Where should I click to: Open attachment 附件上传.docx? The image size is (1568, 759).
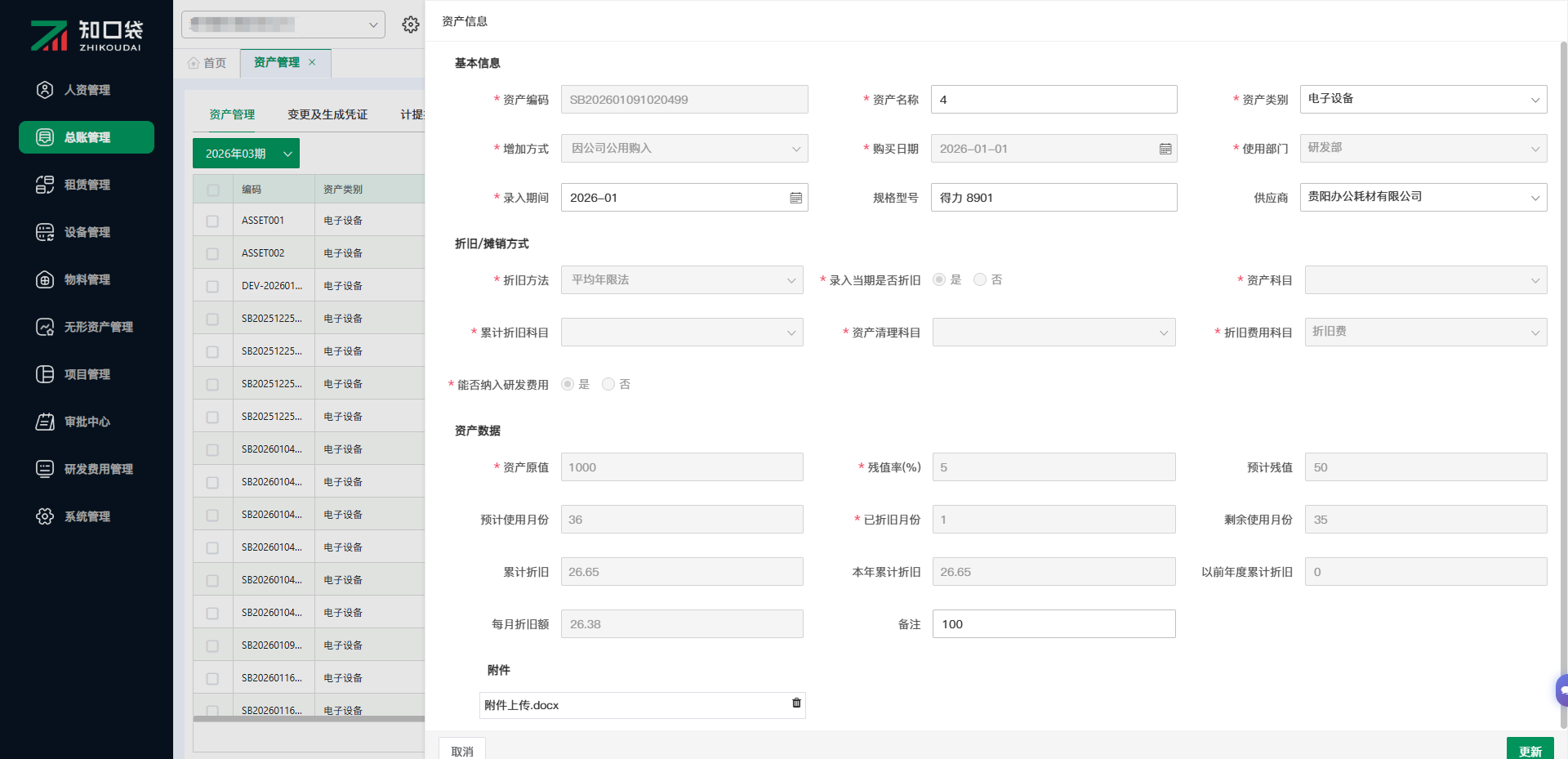click(521, 705)
